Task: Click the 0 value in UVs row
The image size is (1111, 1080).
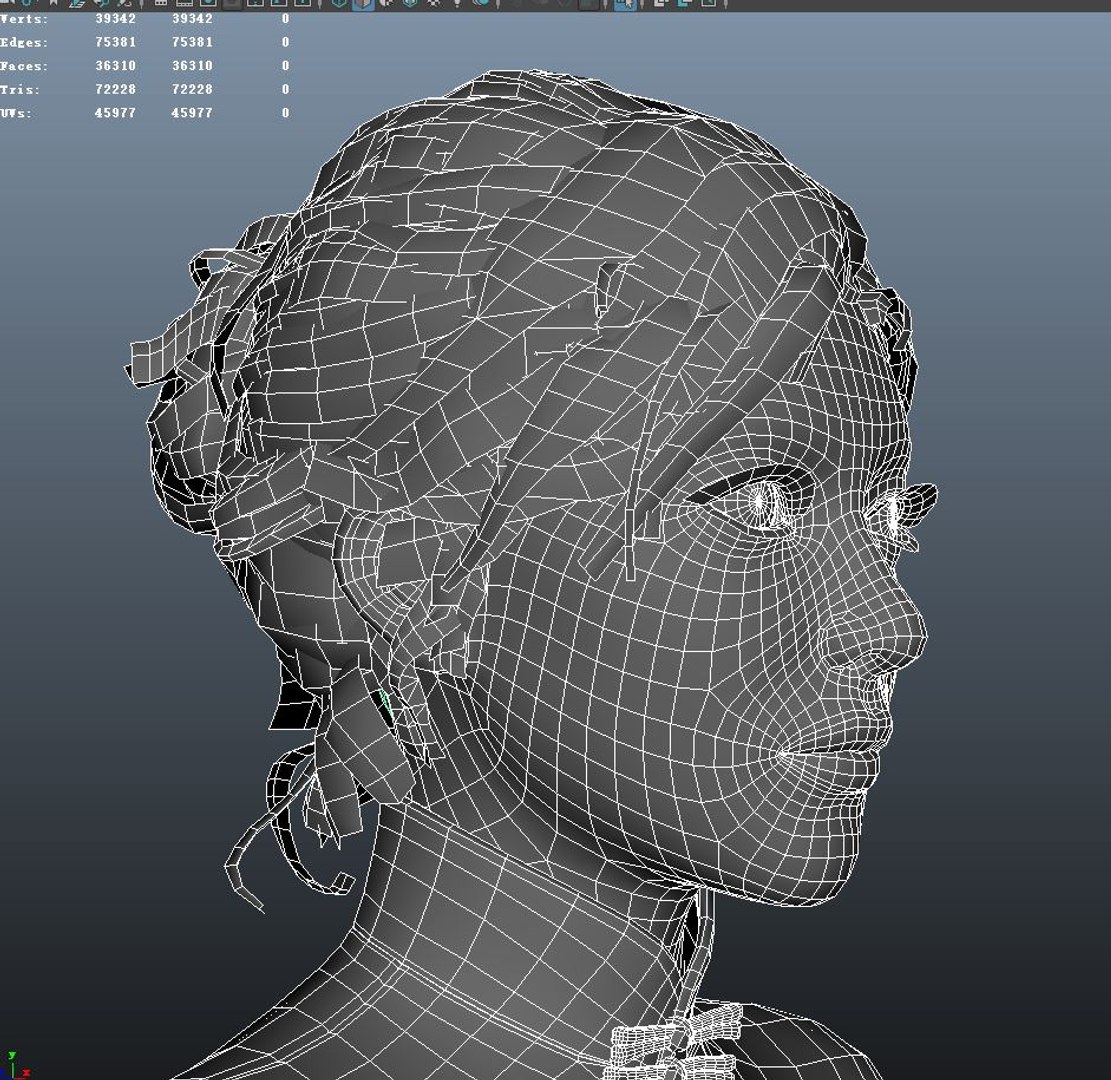Action: click(286, 112)
